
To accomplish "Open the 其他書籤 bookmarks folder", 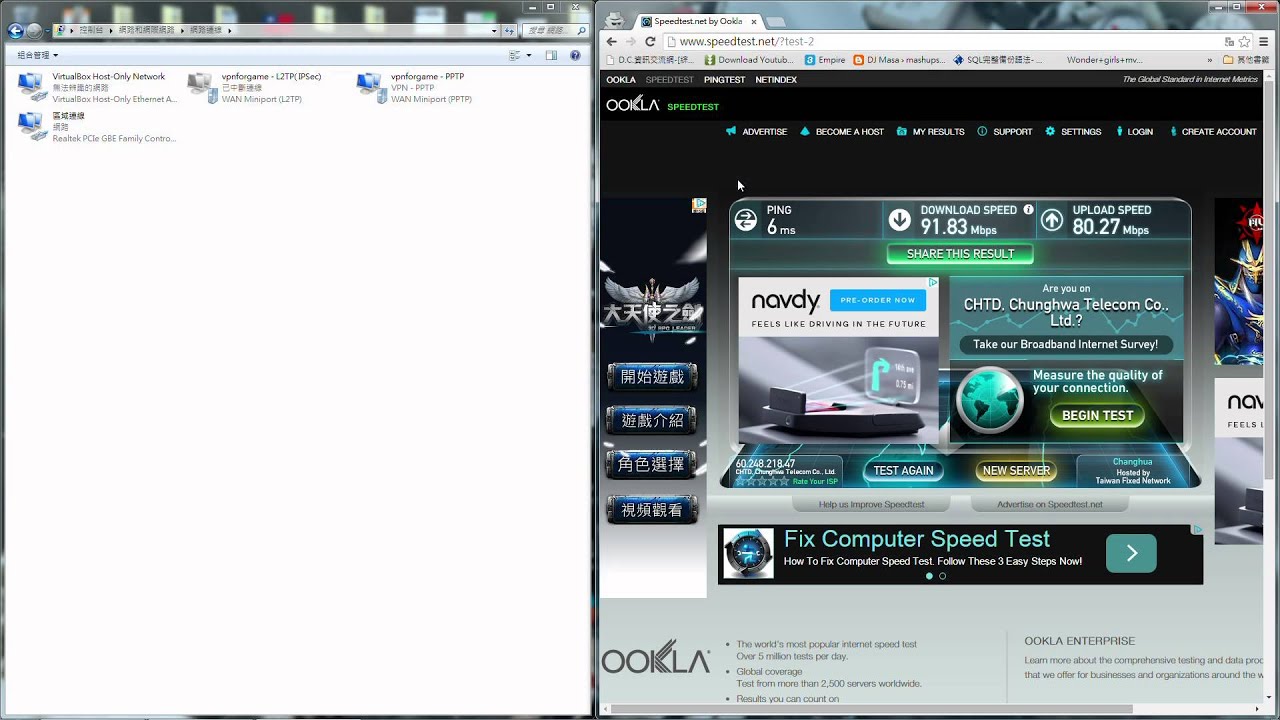I will pos(1246,60).
